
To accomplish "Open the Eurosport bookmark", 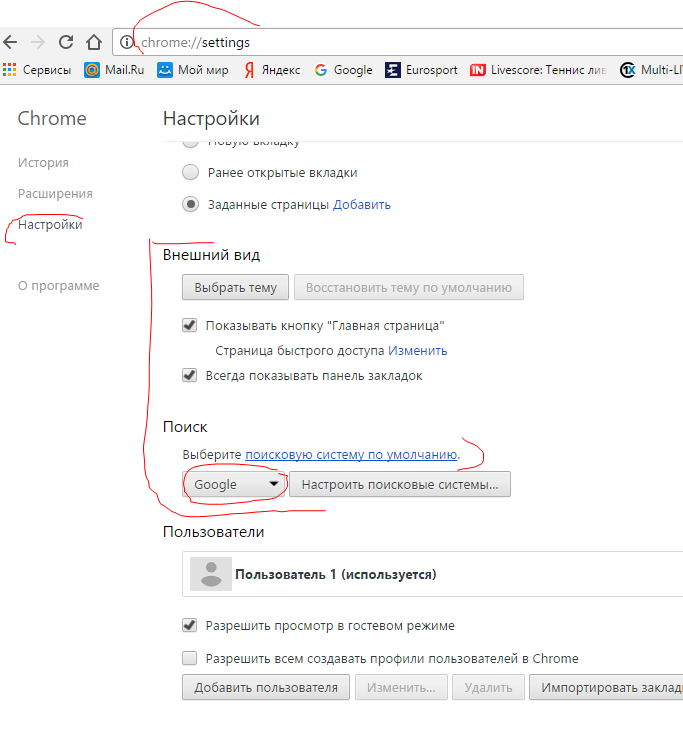I will coord(421,70).
